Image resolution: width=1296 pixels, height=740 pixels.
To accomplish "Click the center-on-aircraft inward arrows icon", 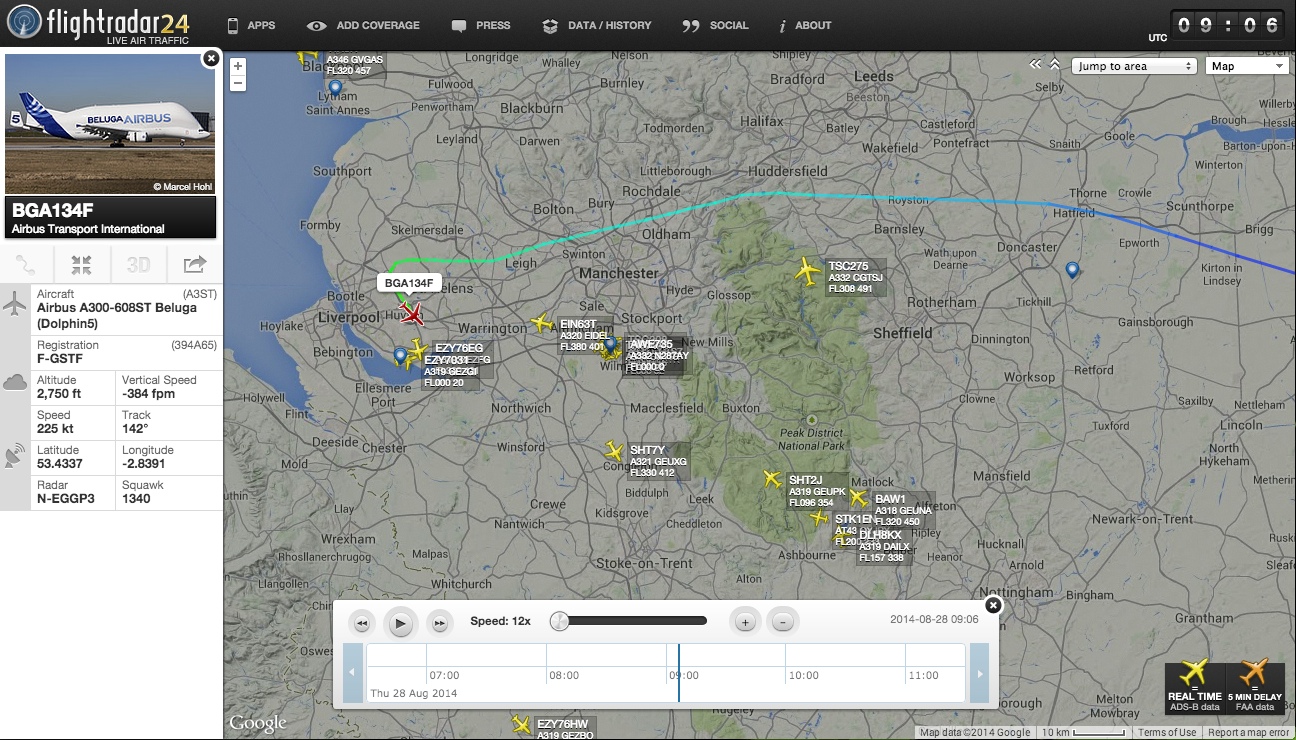I will (x=82, y=265).
